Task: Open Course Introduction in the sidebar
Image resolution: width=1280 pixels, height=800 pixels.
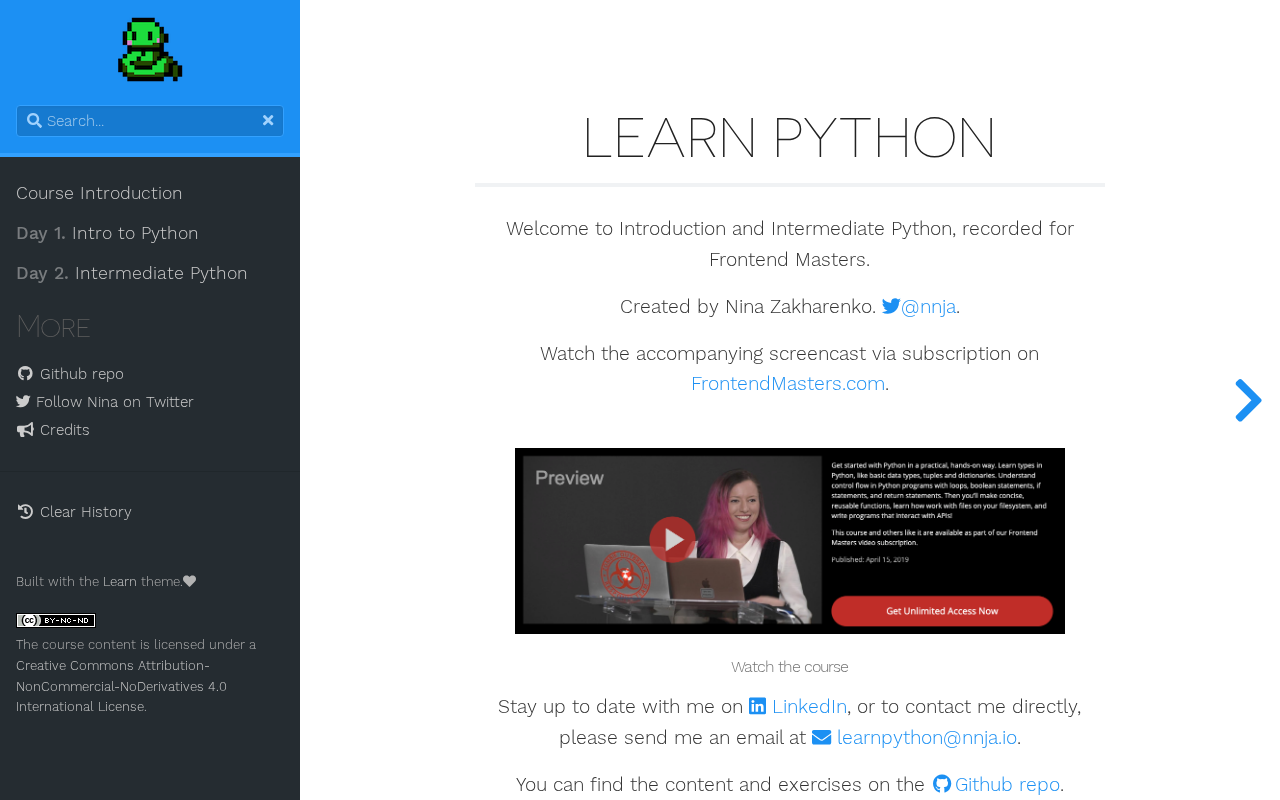Action: tap(99, 193)
